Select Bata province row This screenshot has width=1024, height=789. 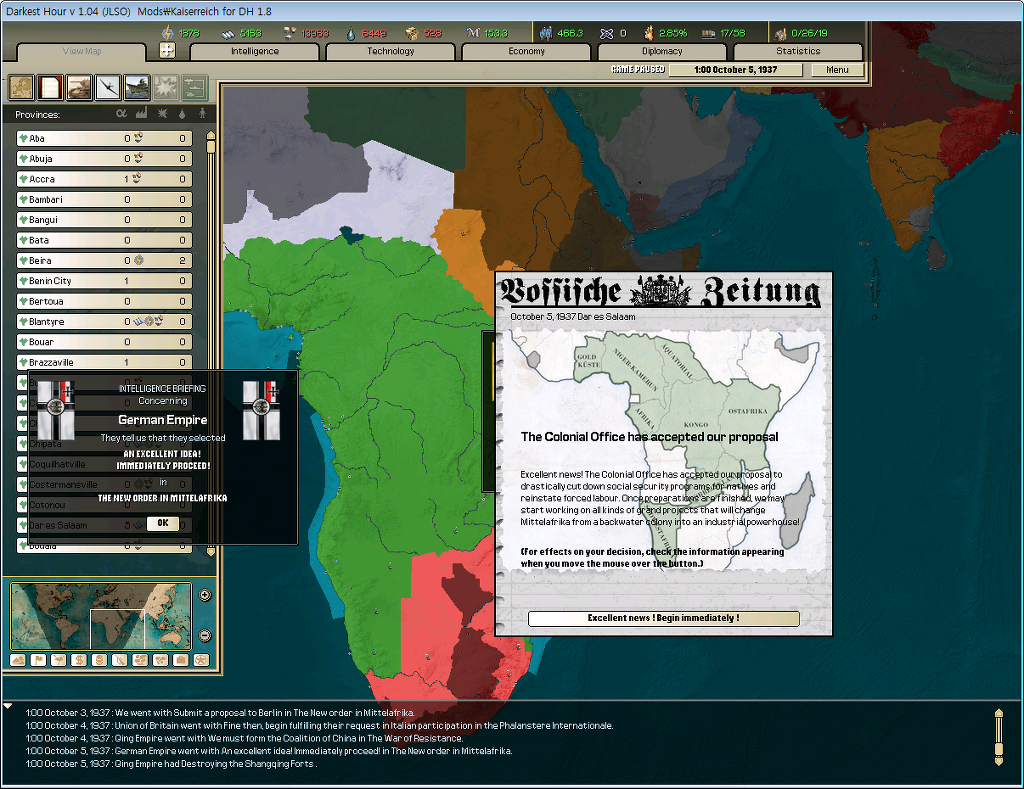[104, 240]
